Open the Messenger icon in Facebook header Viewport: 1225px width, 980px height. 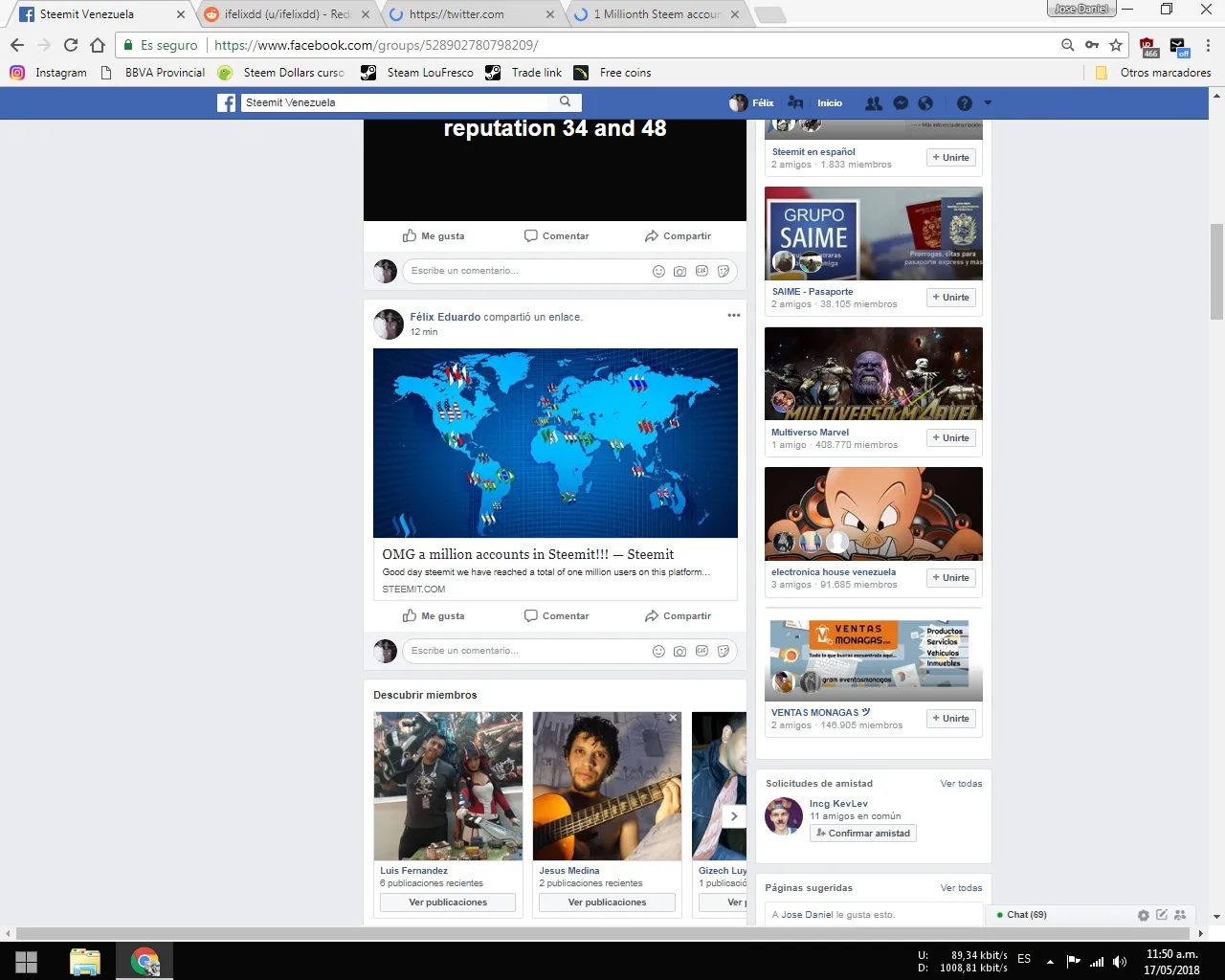[901, 103]
